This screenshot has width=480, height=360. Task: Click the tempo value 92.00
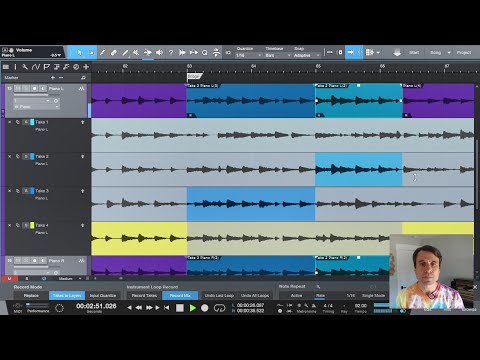pyautogui.click(x=361, y=306)
